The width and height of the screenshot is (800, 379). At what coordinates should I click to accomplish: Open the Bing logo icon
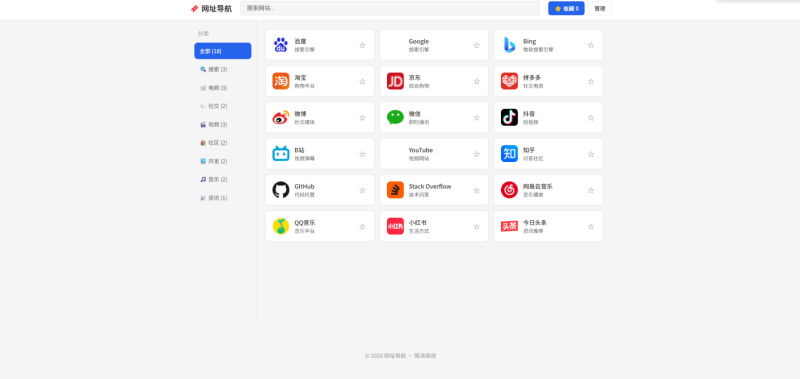point(509,45)
